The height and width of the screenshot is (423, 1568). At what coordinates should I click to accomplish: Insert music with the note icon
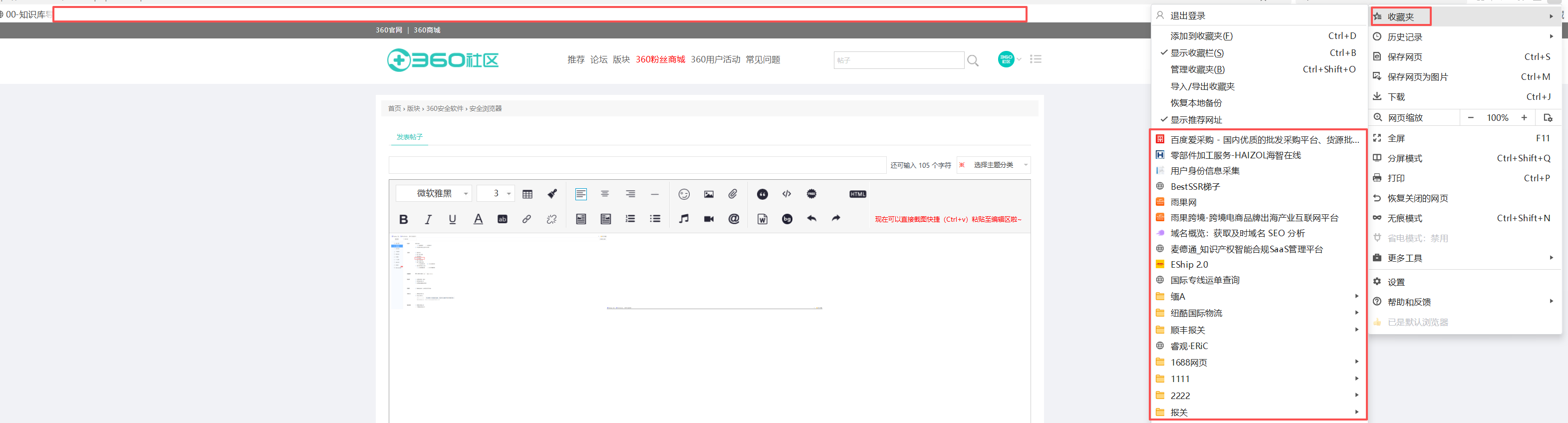(x=684, y=219)
